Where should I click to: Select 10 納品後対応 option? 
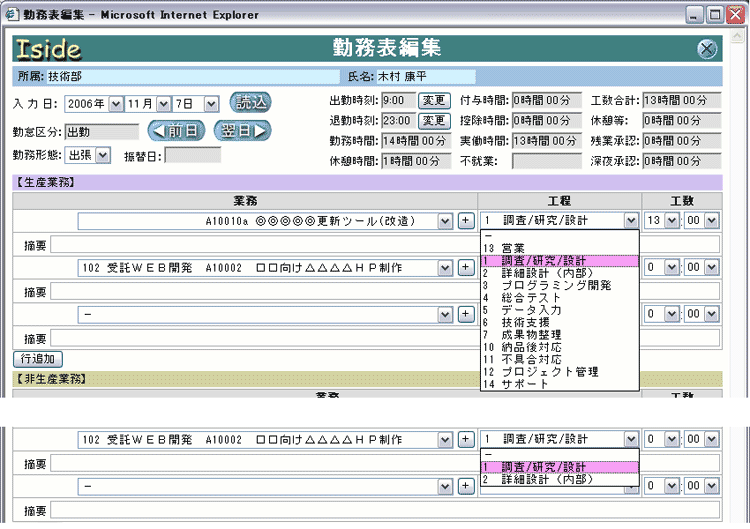coord(560,347)
